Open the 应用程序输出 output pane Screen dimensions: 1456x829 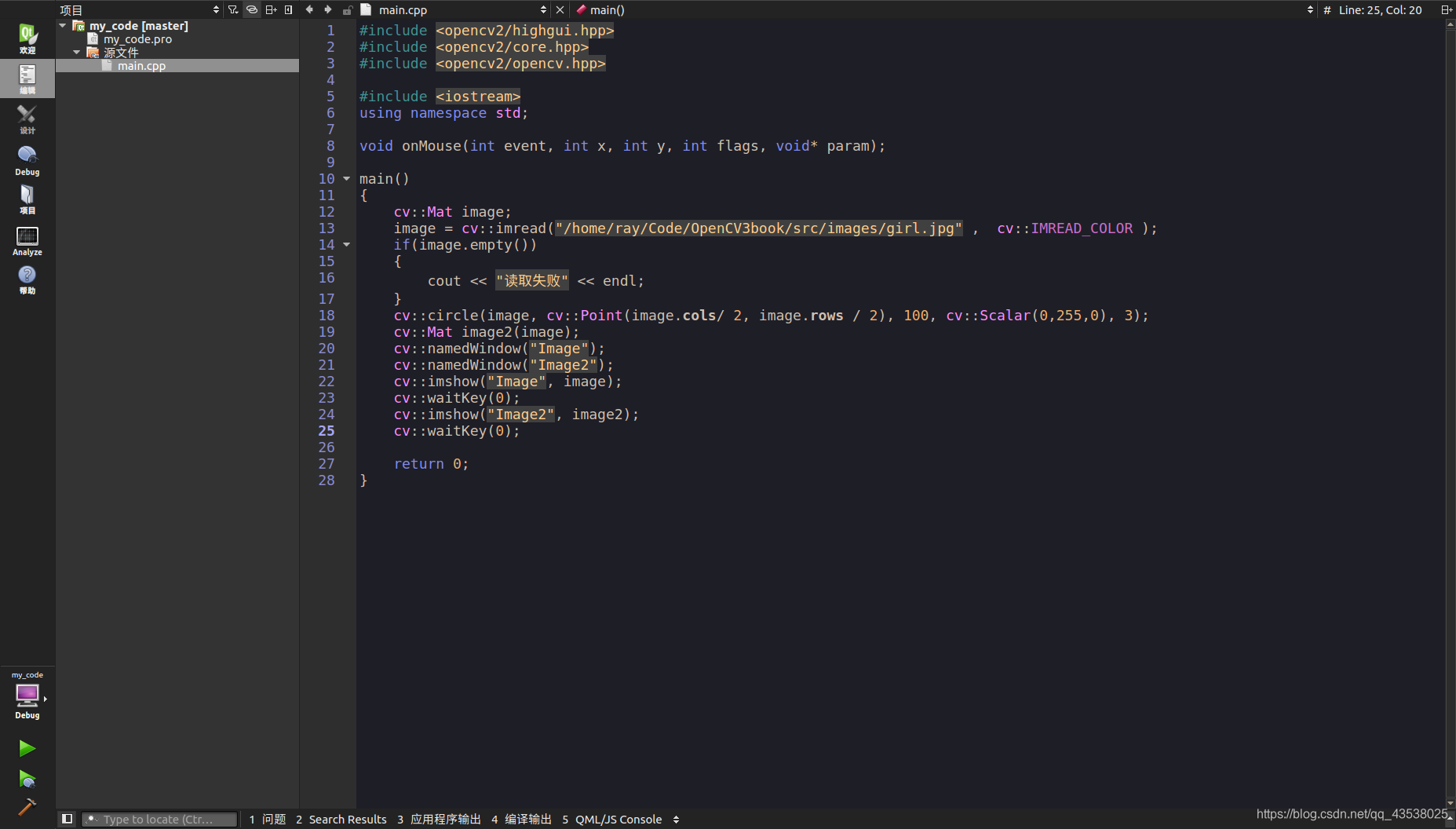[x=439, y=819]
